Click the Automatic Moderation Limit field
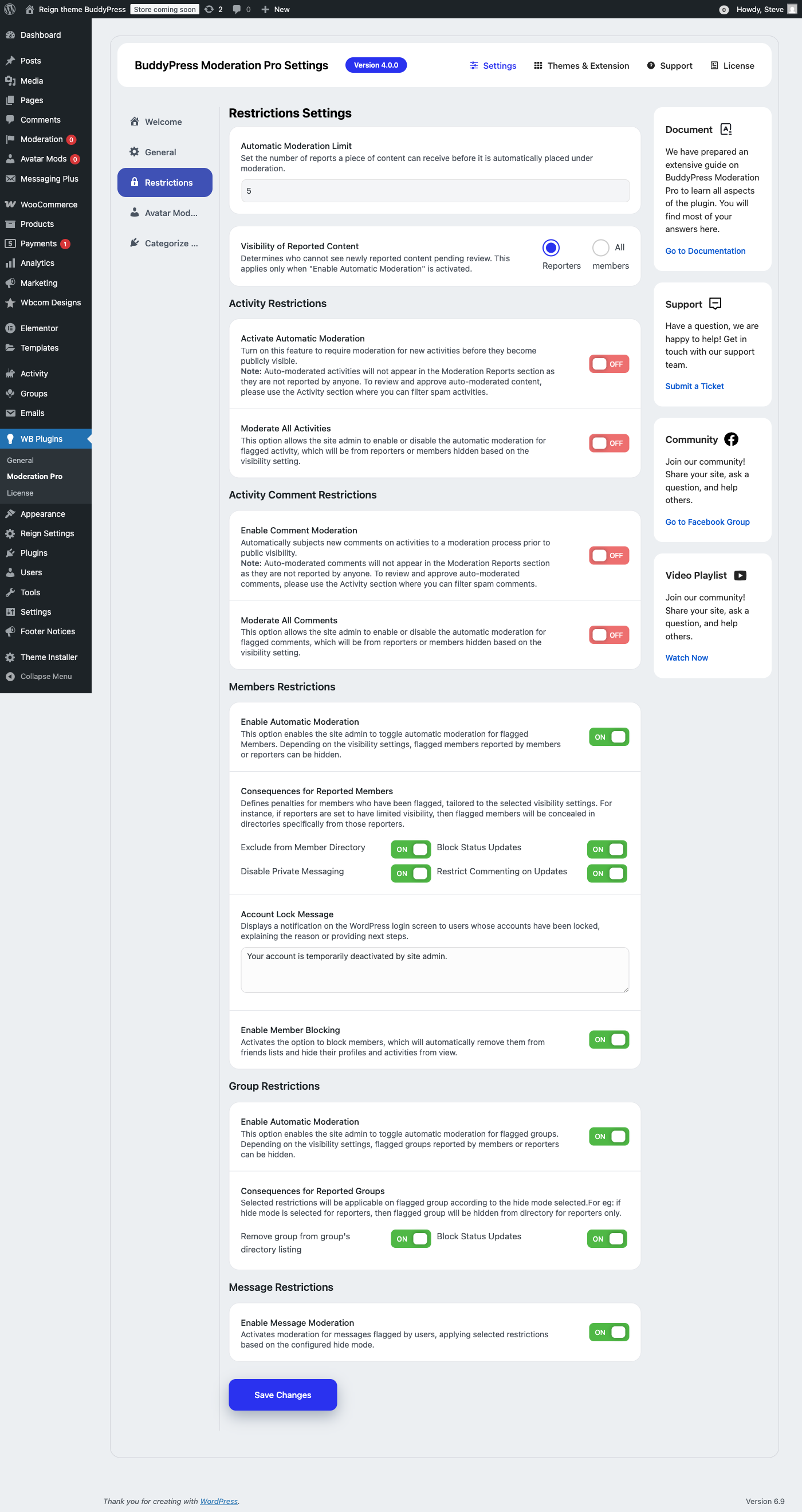 (435, 191)
